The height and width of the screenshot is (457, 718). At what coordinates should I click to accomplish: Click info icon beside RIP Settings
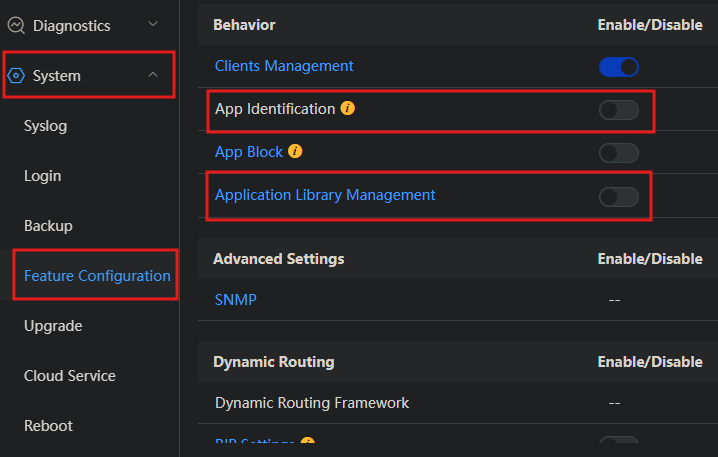308,443
